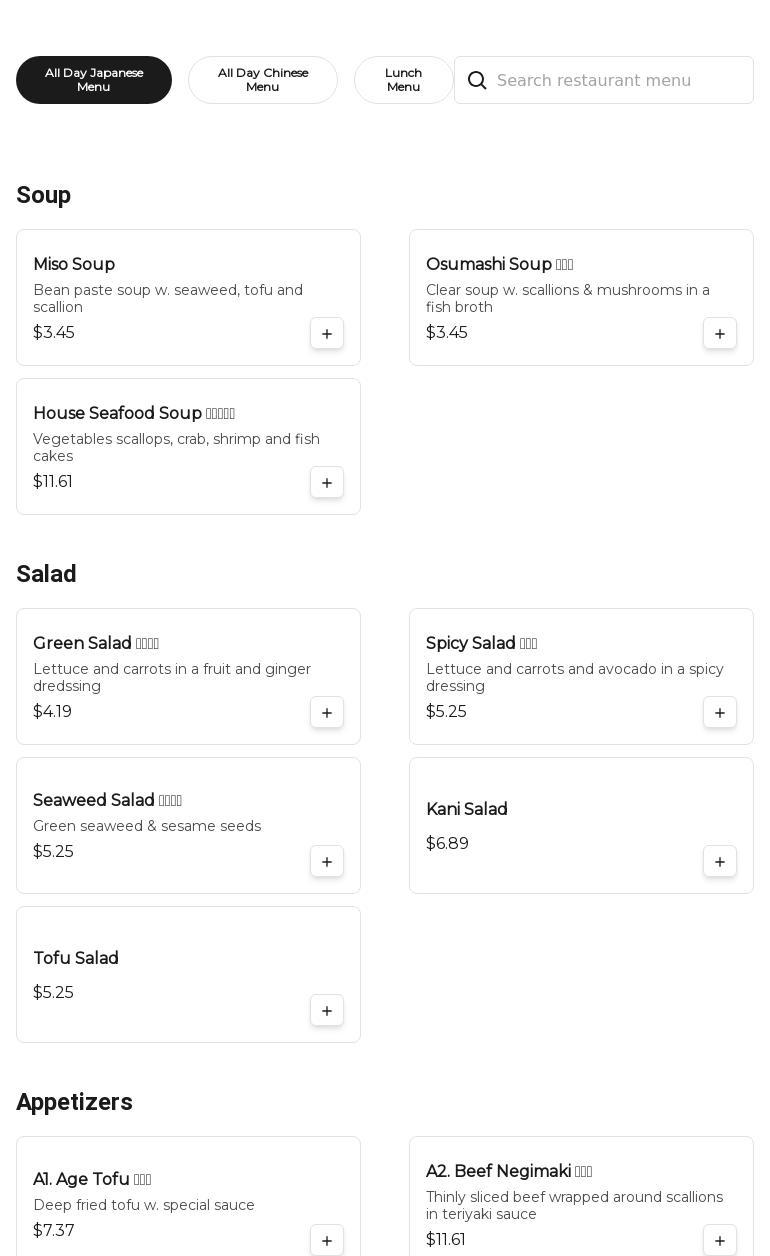Screen dimensions: 770x1256
Task: Add A2. Beef Negimaki to order
Action: tap(720, 1240)
